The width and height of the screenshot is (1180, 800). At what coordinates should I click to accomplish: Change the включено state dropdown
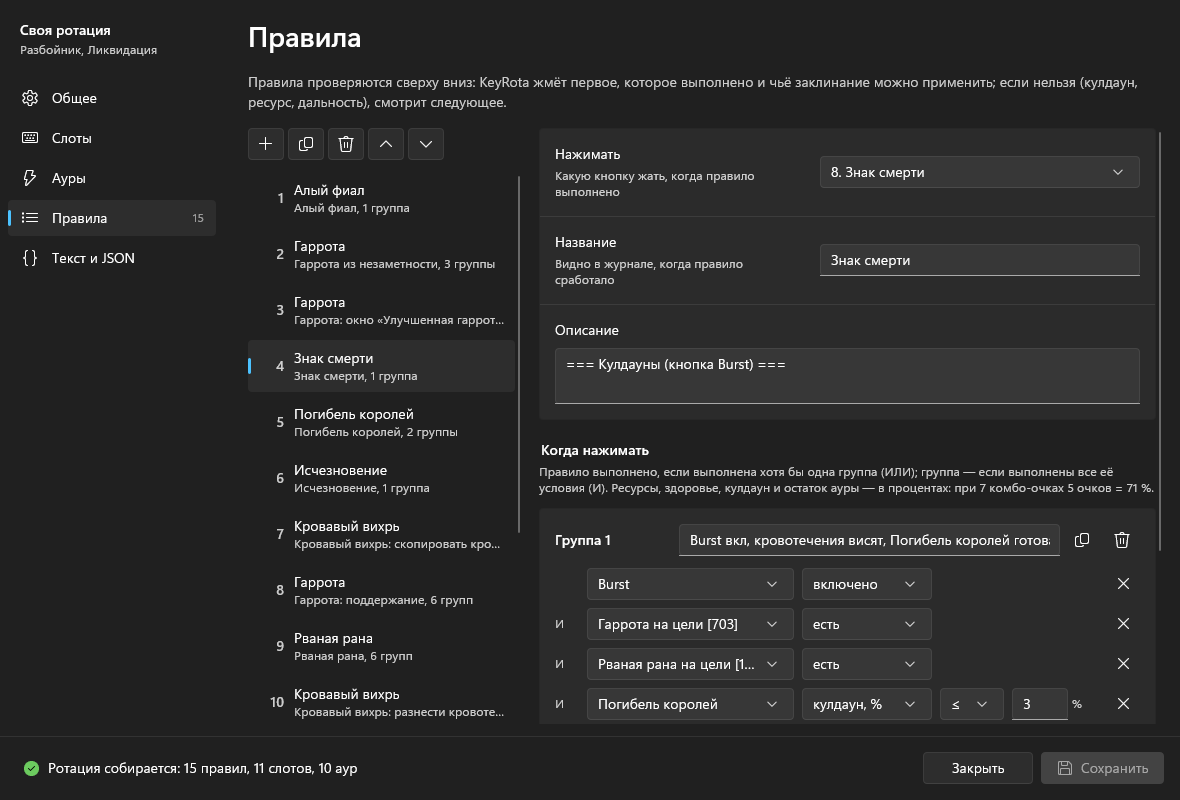pyautogui.click(x=867, y=584)
